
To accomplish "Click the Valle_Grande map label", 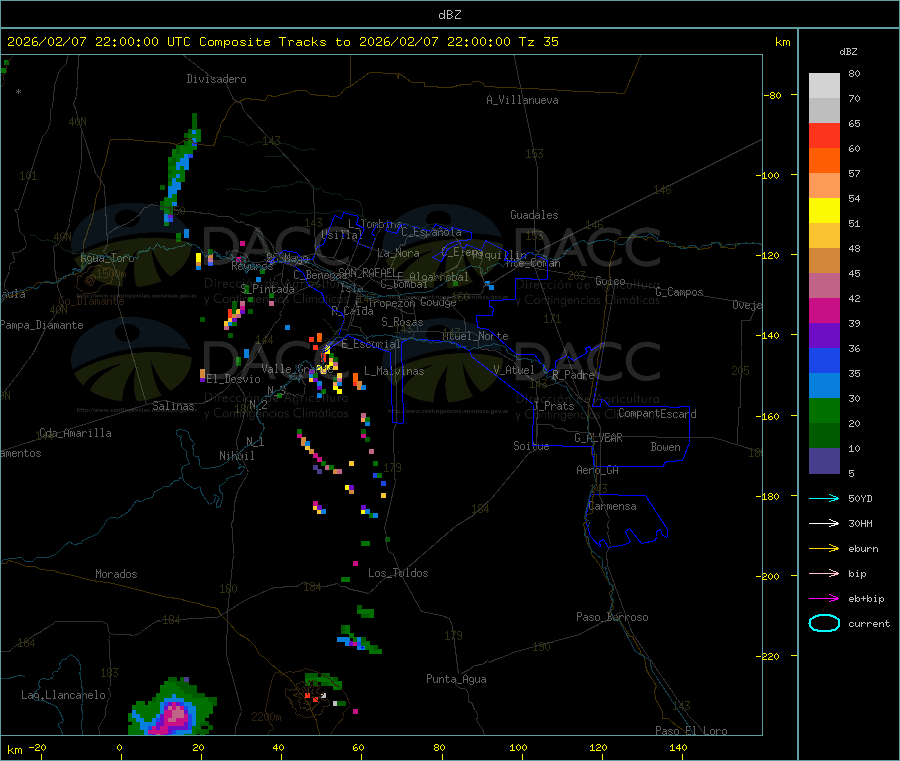I will 295,369.
